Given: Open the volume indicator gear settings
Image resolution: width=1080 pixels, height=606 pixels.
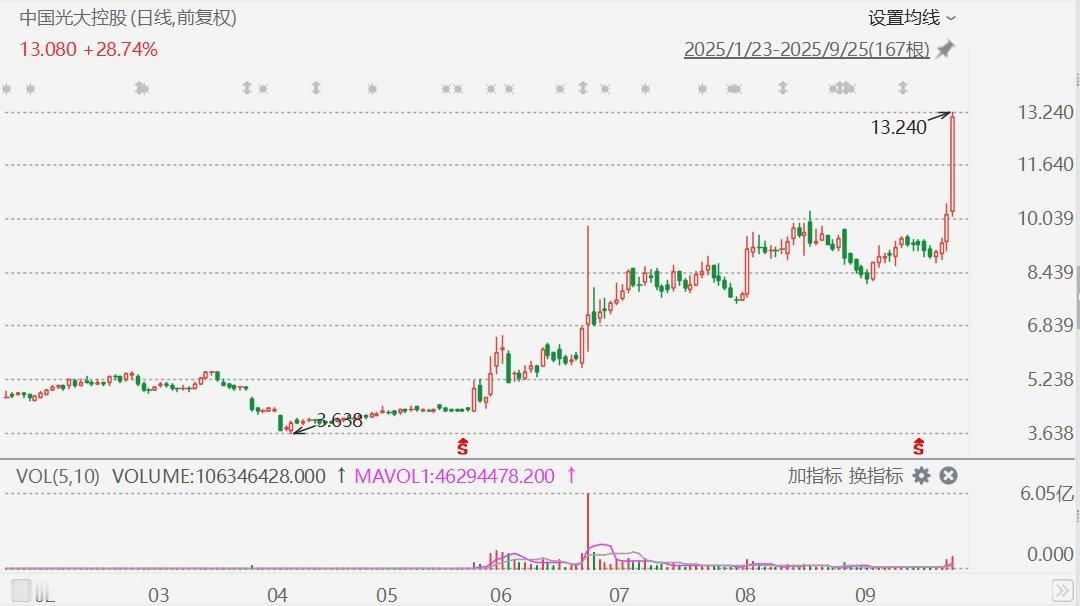Looking at the screenshot, I should 921,476.
